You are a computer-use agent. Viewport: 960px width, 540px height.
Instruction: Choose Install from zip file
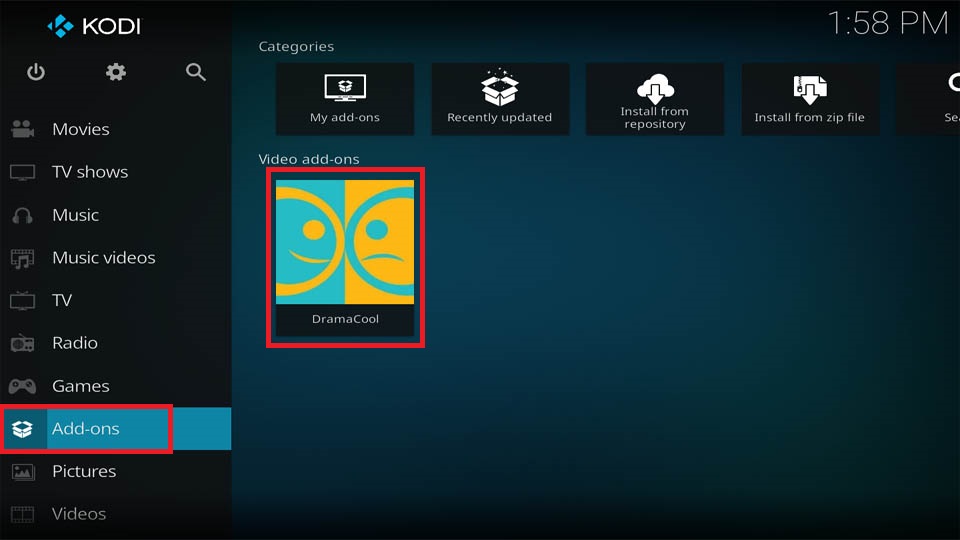point(810,99)
